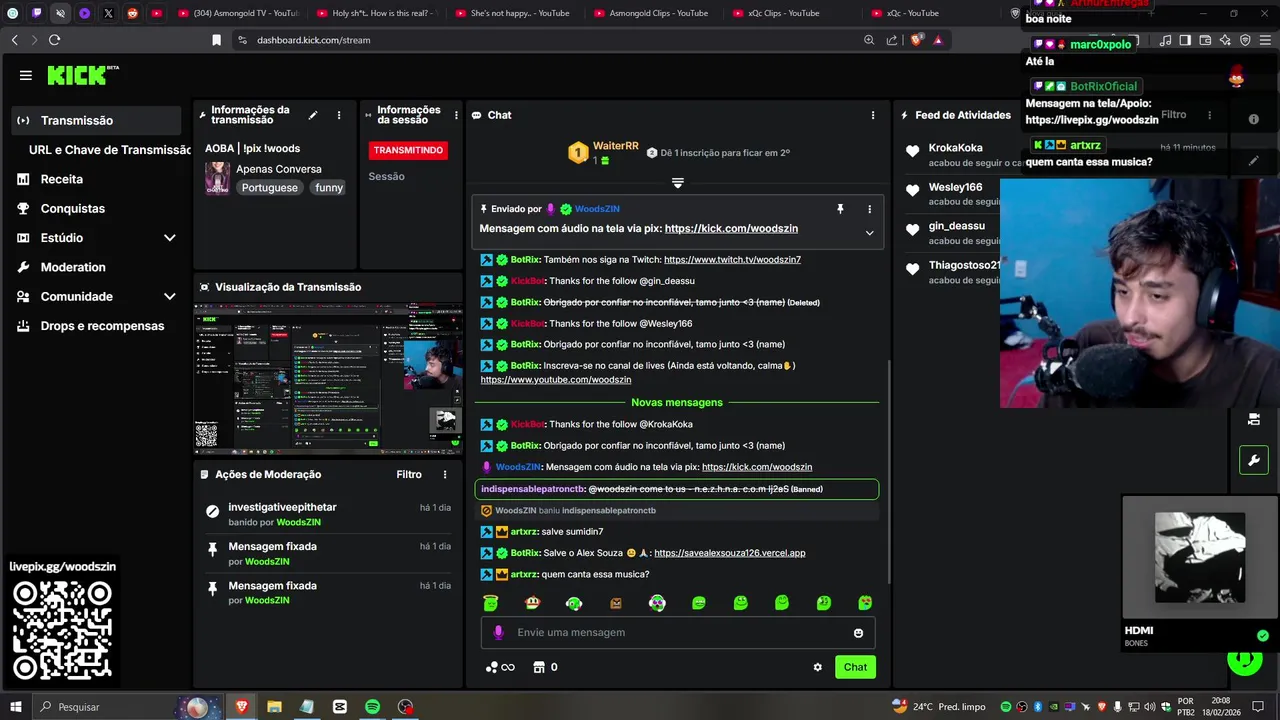Click the funny stream tag
The image size is (1280, 720).
(x=329, y=188)
